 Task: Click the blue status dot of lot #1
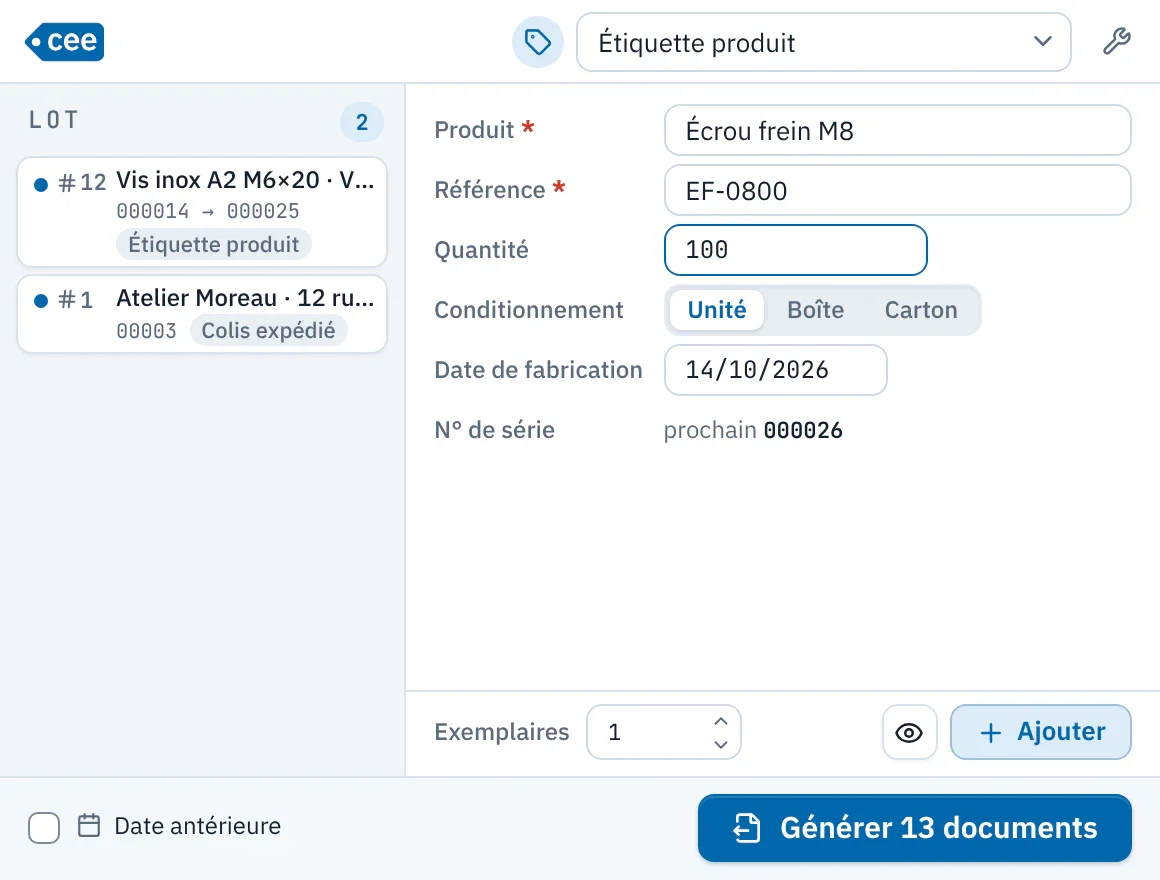click(x=41, y=300)
